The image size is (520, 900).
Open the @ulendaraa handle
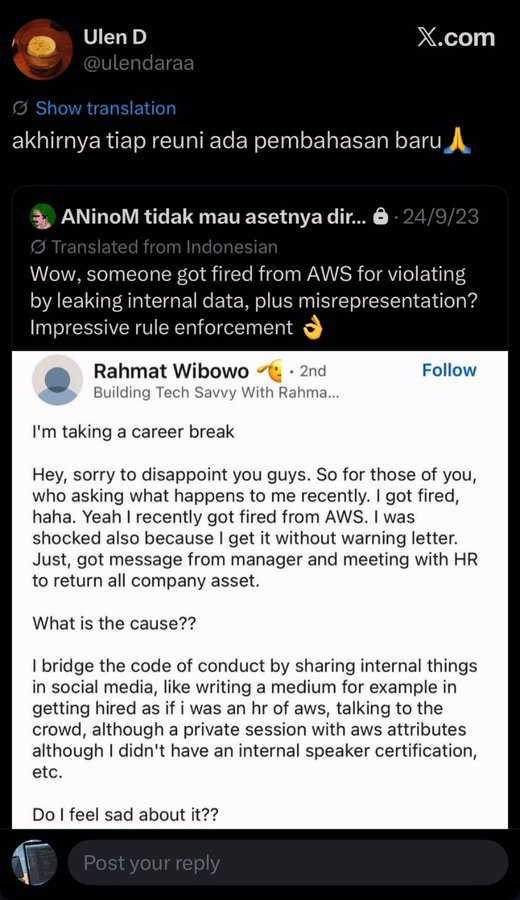138,63
